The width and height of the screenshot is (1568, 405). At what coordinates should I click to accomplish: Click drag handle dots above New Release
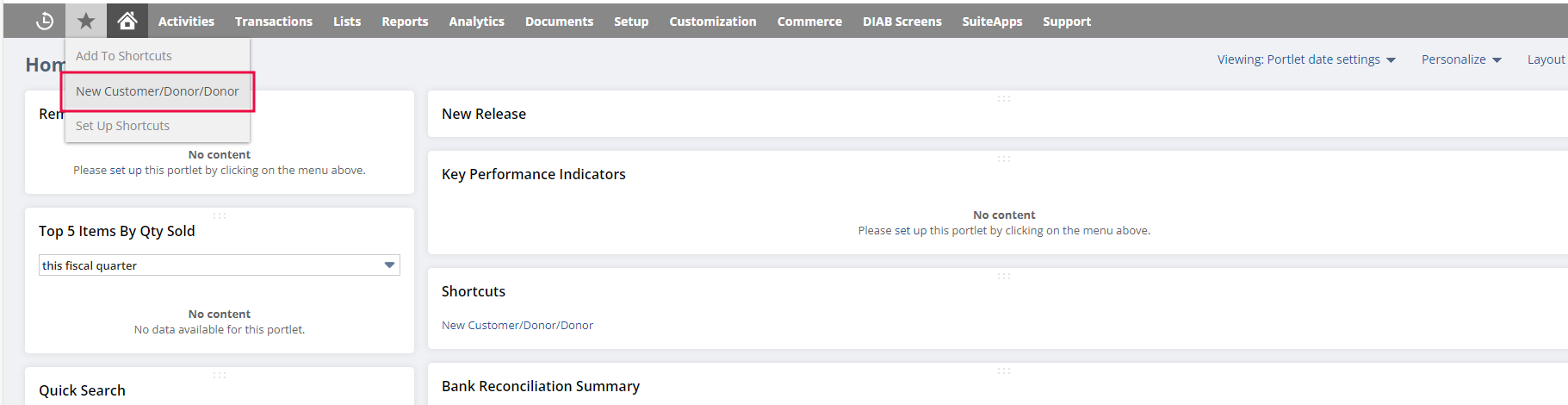[1003, 99]
